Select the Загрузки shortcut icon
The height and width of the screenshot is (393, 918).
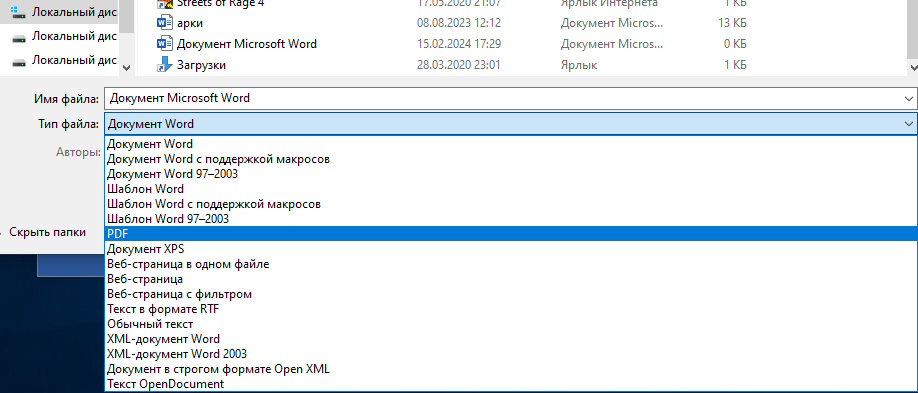pyautogui.click(x=165, y=64)
